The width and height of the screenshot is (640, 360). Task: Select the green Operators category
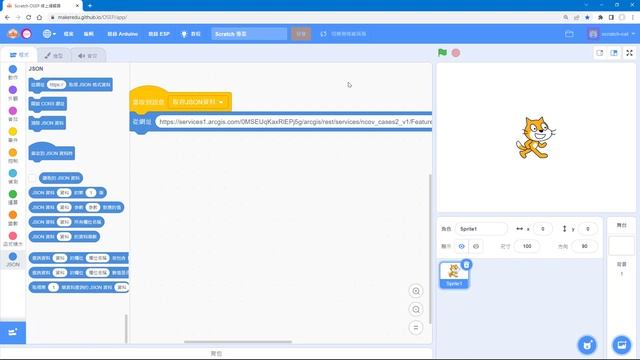(x=13, y=197)
